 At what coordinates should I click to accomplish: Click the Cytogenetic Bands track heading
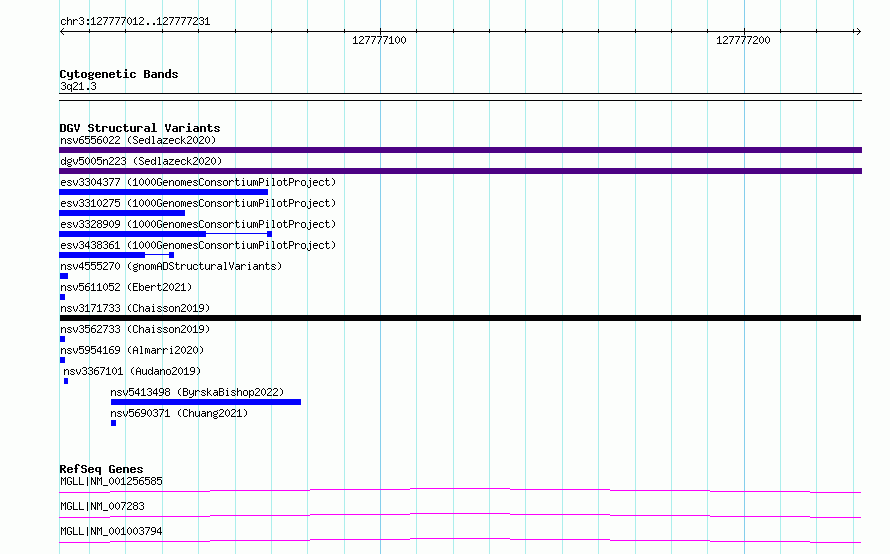point(119,74)
